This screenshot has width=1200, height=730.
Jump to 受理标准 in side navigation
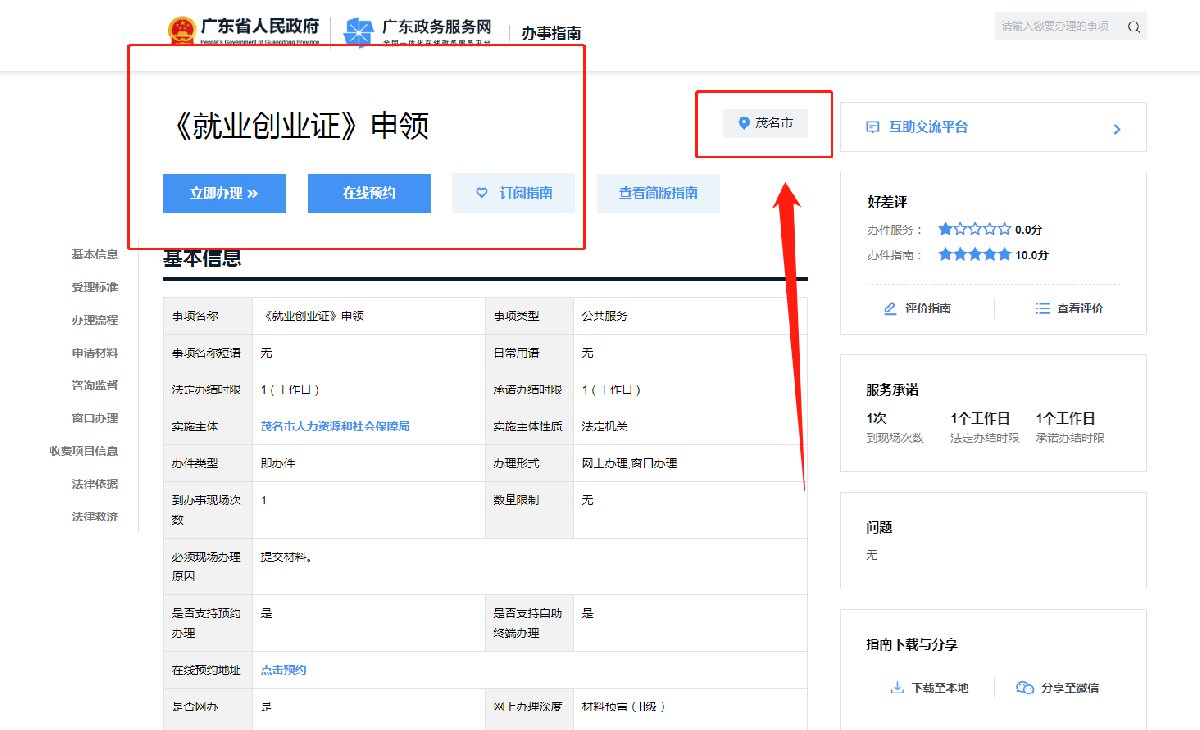pos(94,287)
